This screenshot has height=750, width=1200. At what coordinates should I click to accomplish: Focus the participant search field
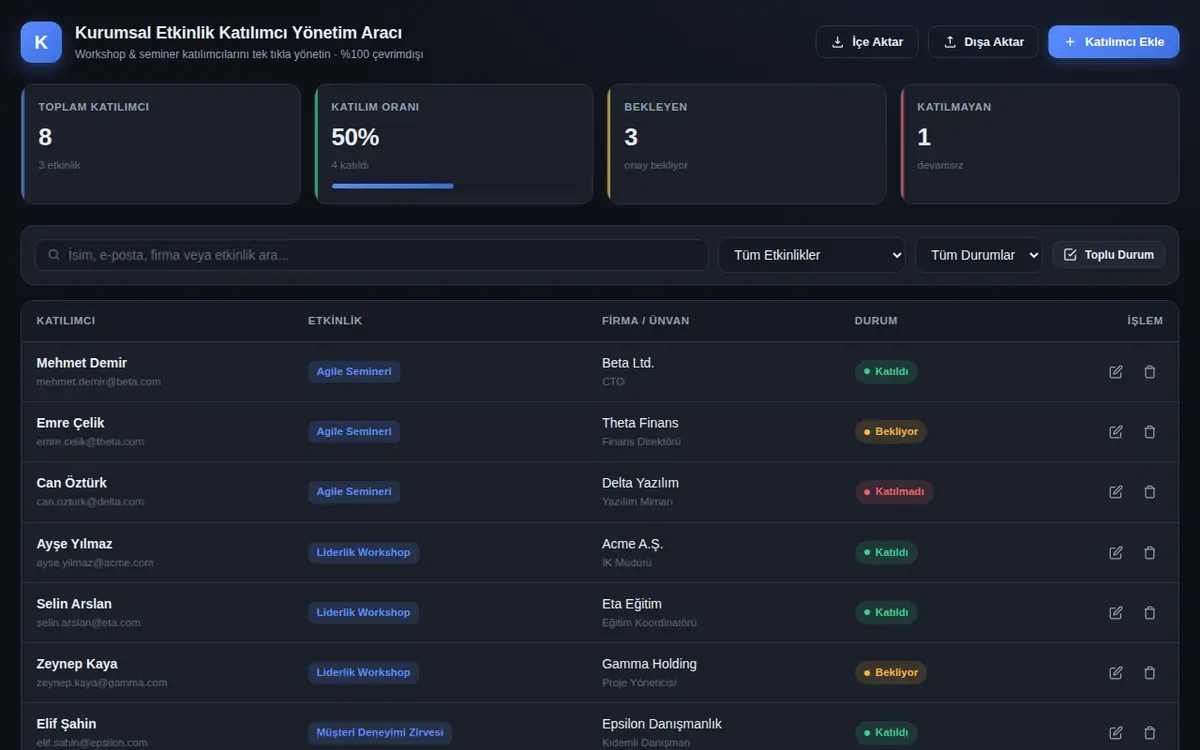371,255
